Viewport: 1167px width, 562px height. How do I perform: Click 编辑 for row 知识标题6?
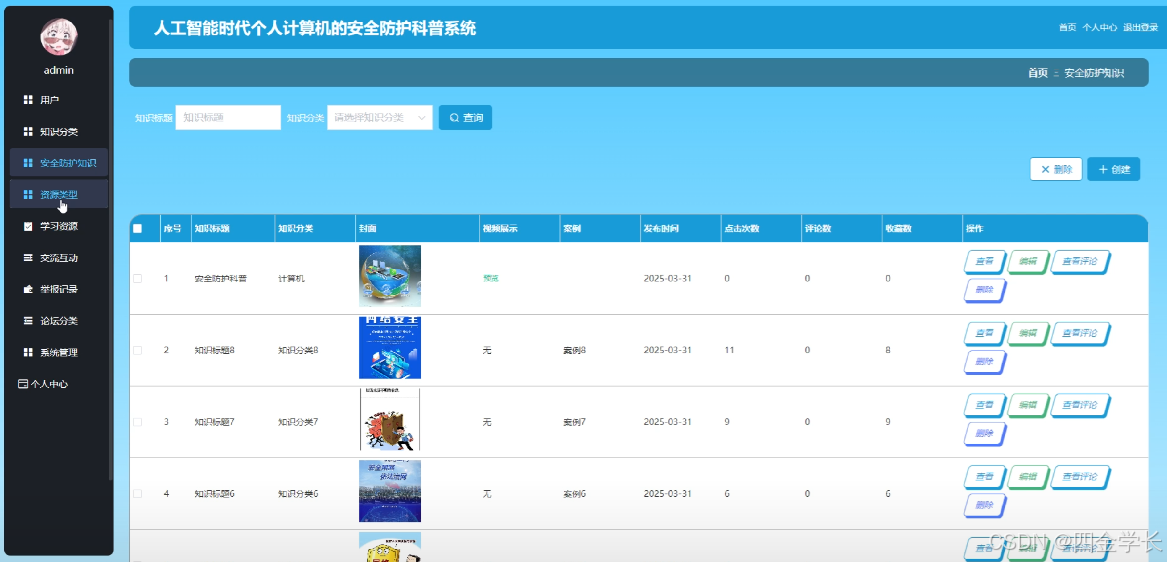[1028, 477]
